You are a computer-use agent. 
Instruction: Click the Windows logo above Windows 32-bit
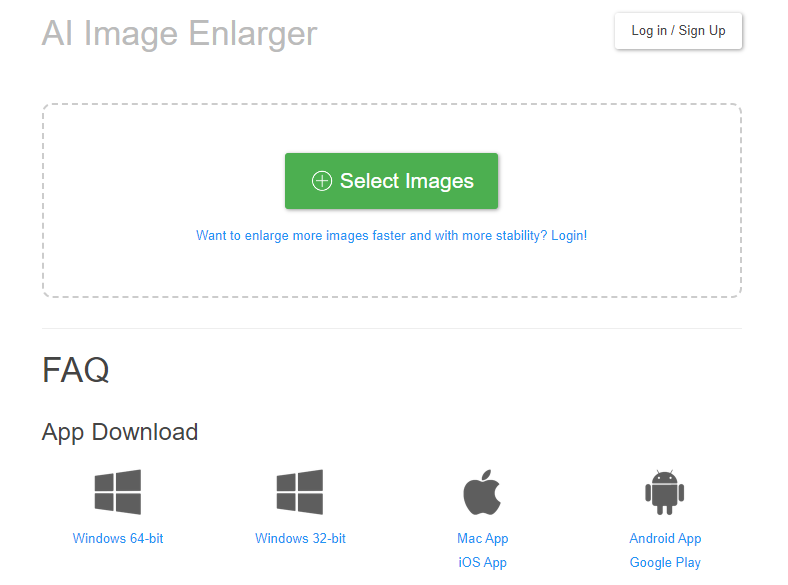[300, 492]
